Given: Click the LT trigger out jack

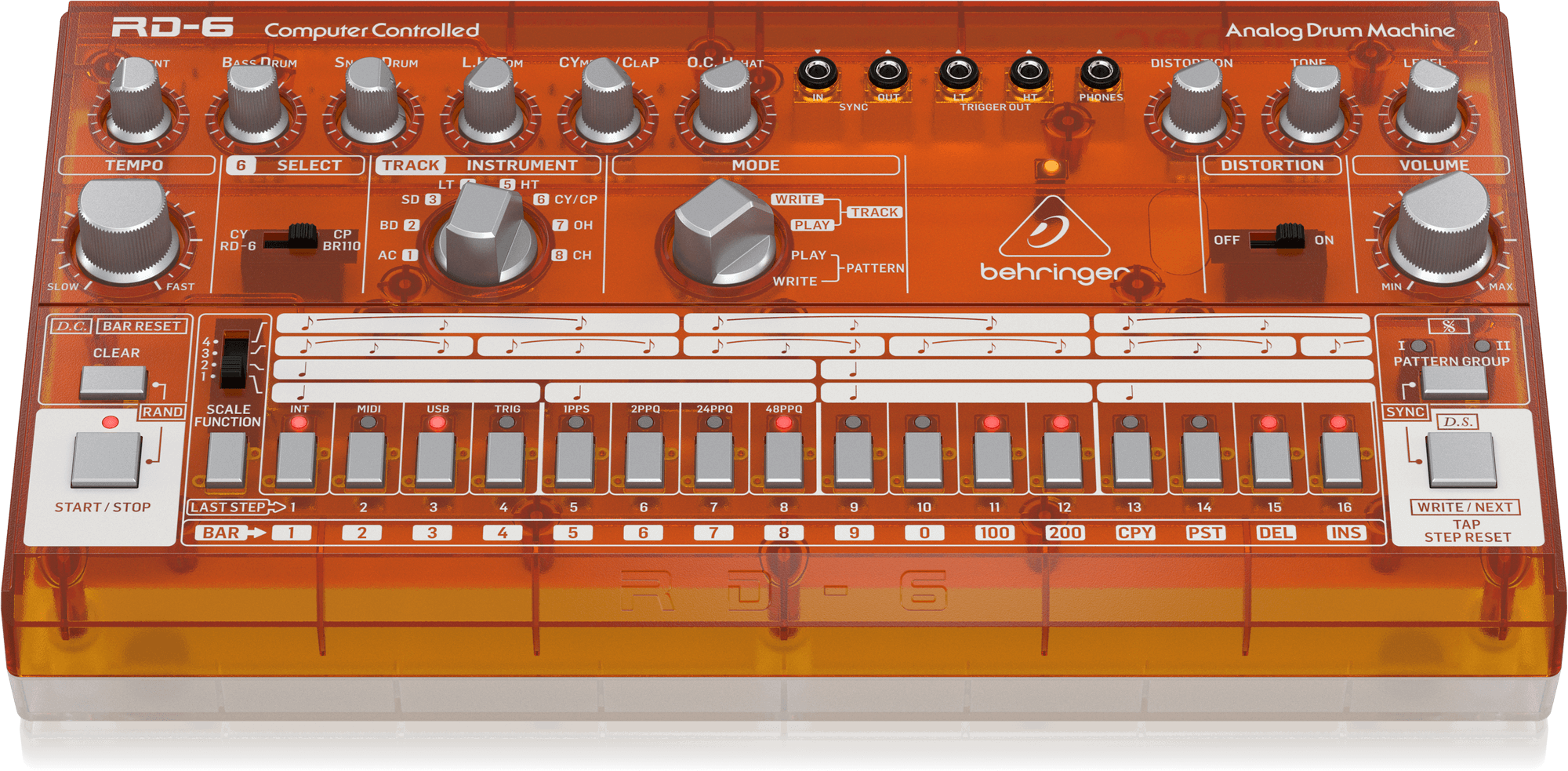Looking at the screenshot, I should (x=958, y=75).
